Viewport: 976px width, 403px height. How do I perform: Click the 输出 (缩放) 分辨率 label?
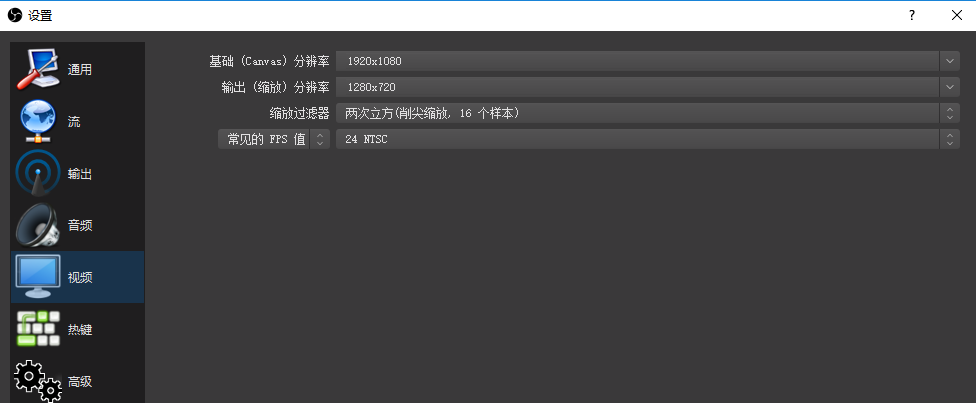(x=275, y=87)
